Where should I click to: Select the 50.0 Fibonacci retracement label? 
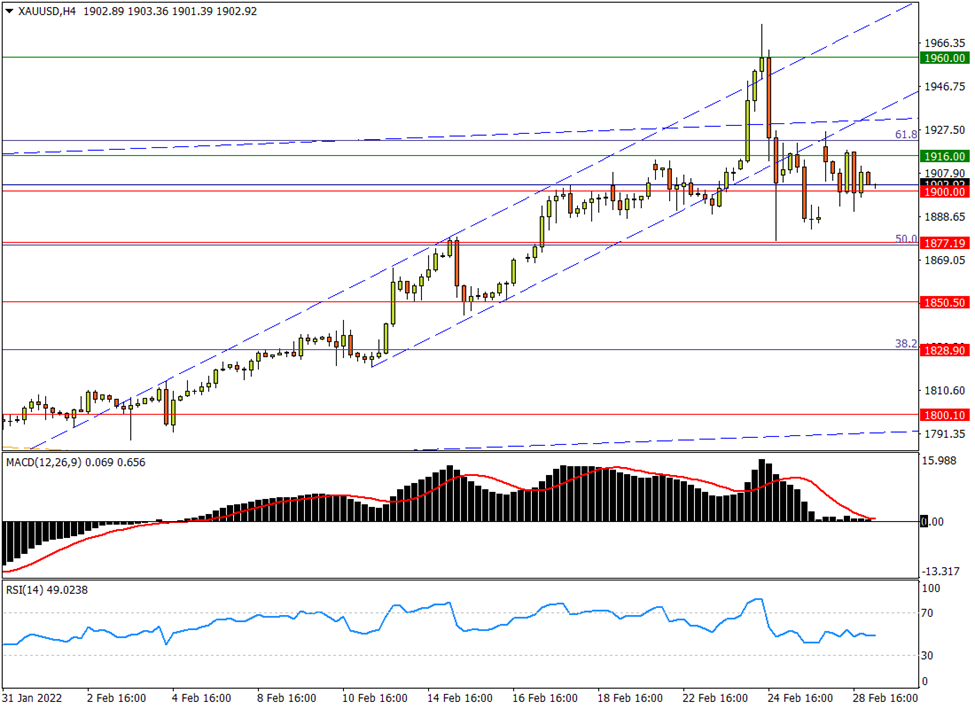[905, 239]
